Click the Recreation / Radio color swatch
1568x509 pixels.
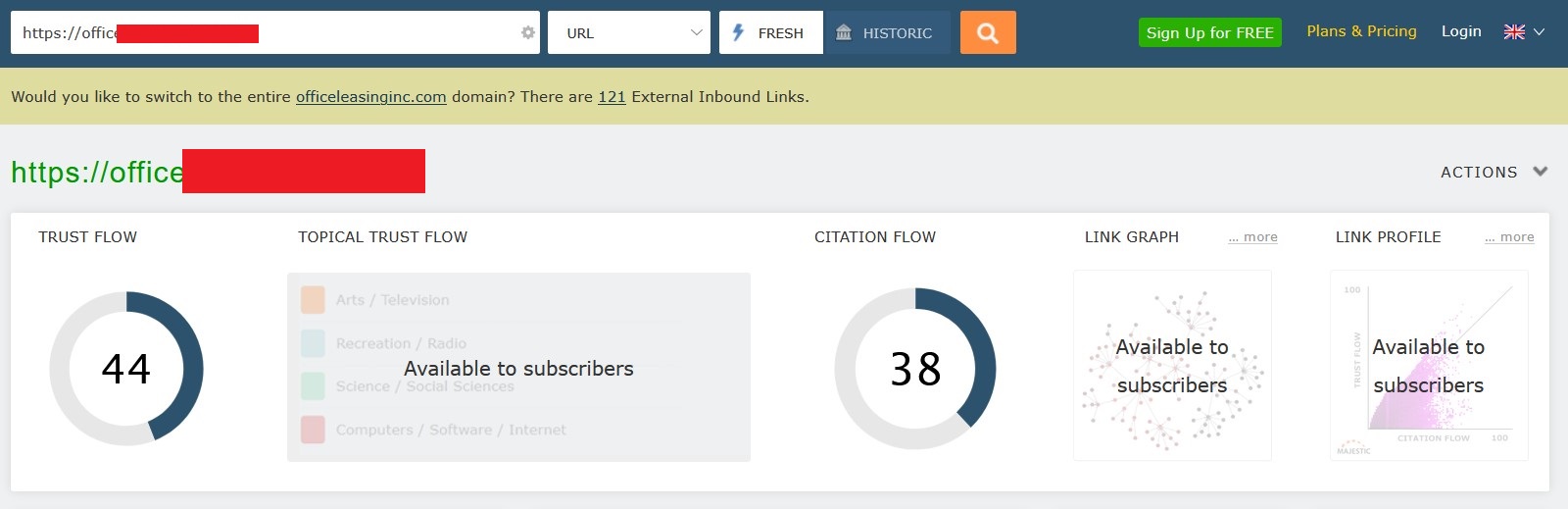(313, 343)
